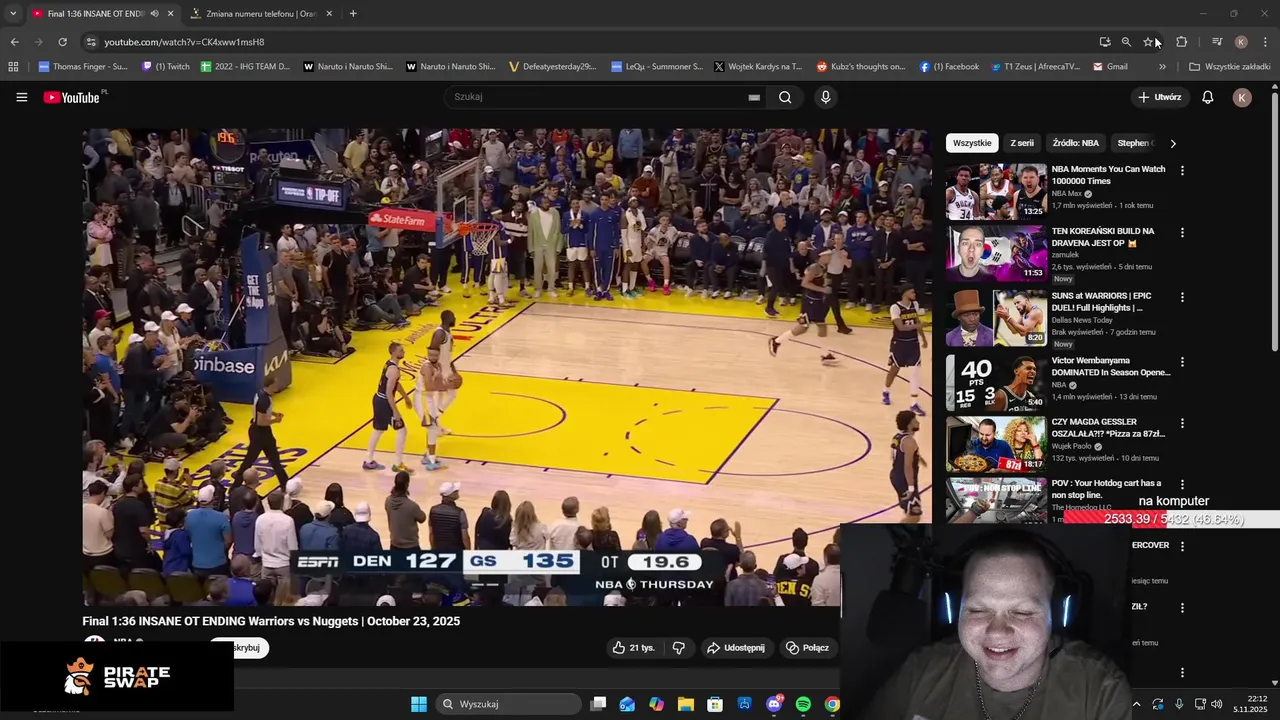Open the Gmail bookmark

point(1110,67)
